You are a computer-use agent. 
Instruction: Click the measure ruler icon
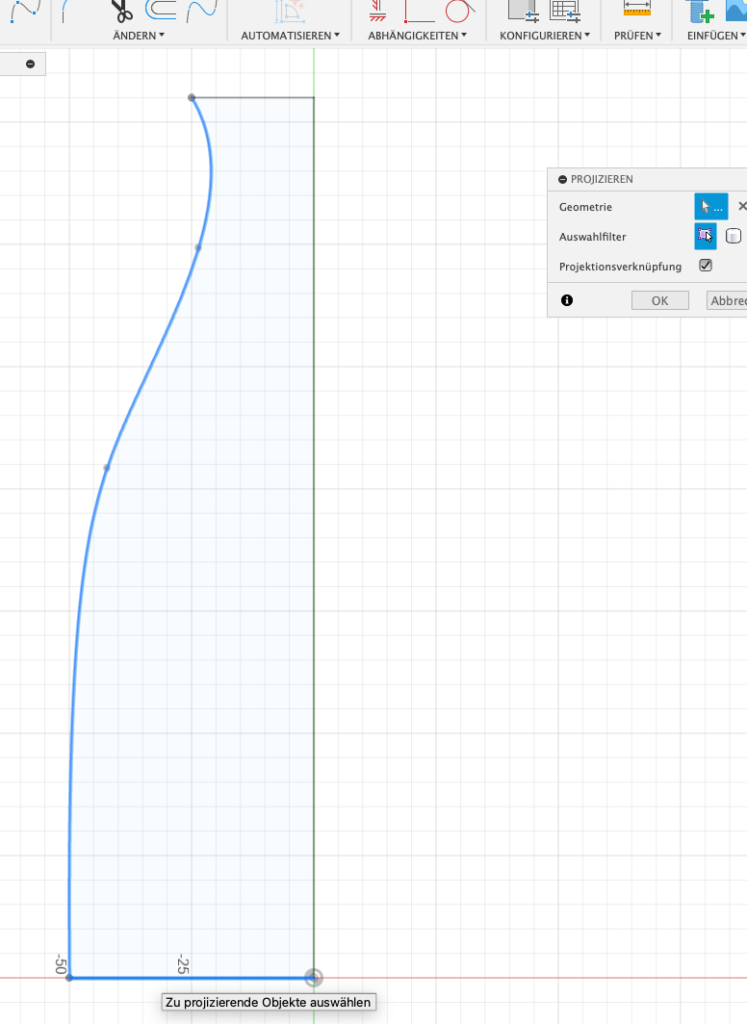point(636,9)
